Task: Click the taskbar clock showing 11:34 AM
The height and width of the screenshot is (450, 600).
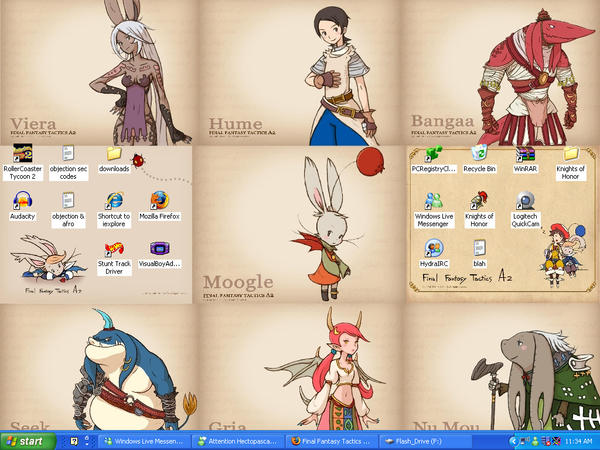Action: [579, 440]
